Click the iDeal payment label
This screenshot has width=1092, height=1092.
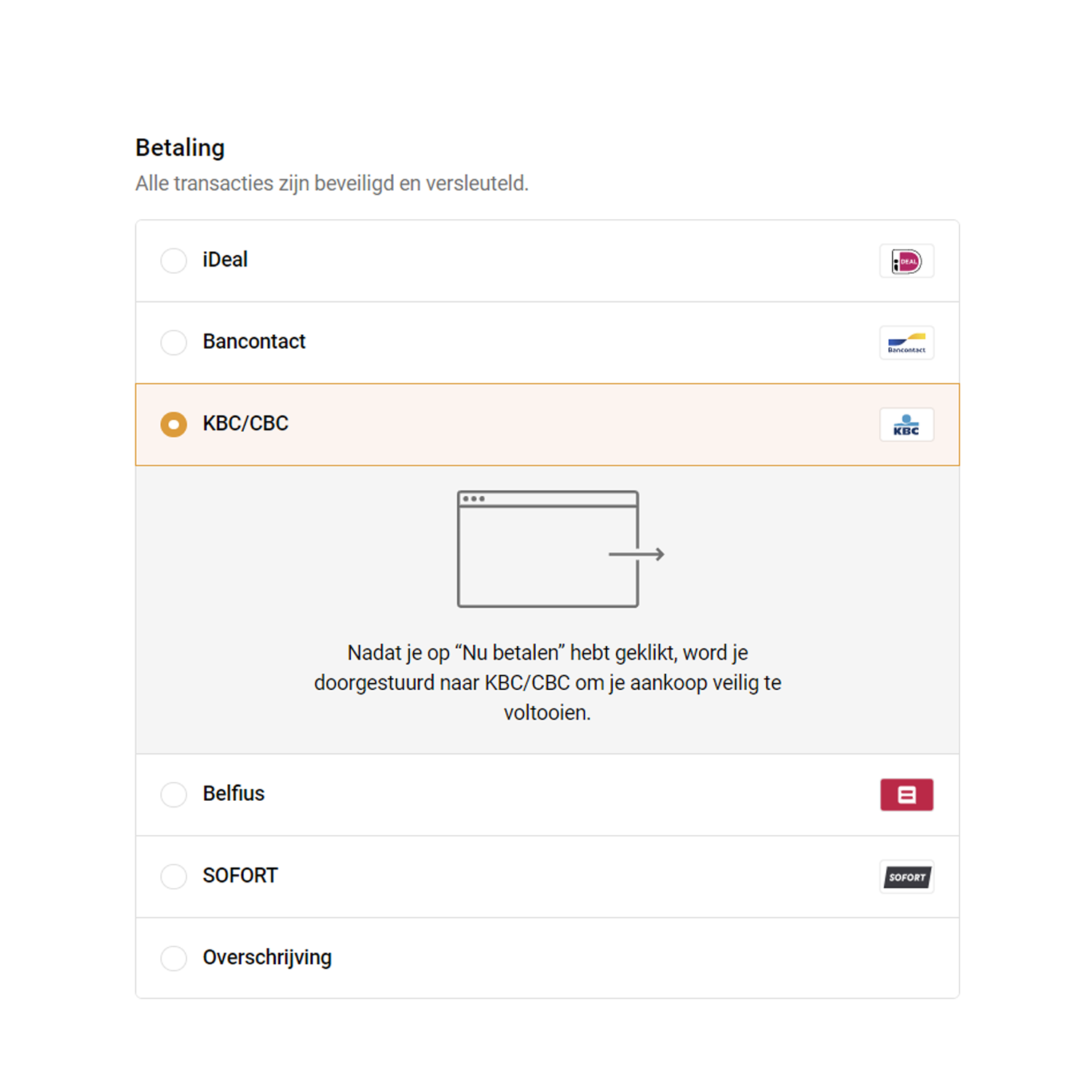225,260
